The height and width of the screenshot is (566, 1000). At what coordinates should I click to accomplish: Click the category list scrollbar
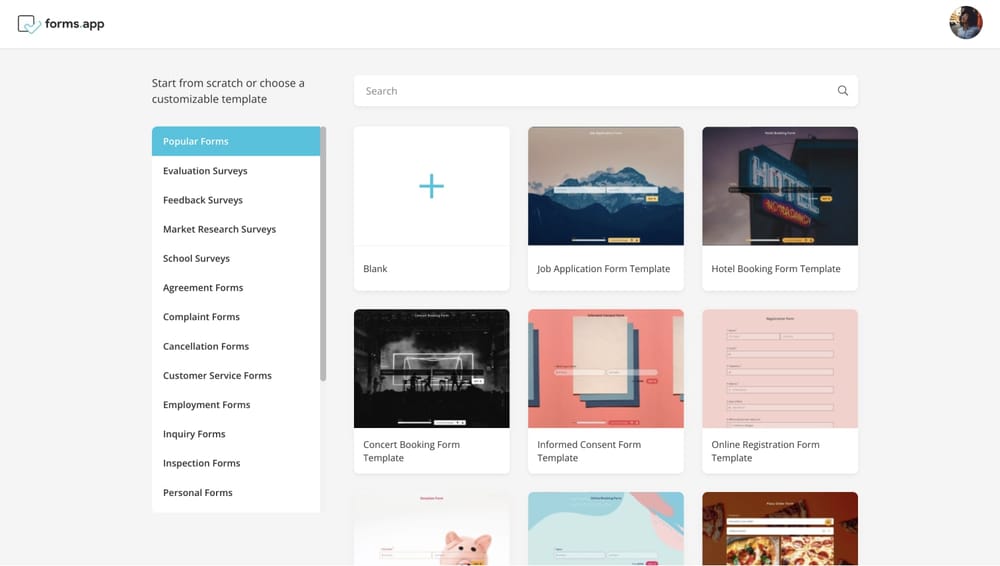click(323, 253)
